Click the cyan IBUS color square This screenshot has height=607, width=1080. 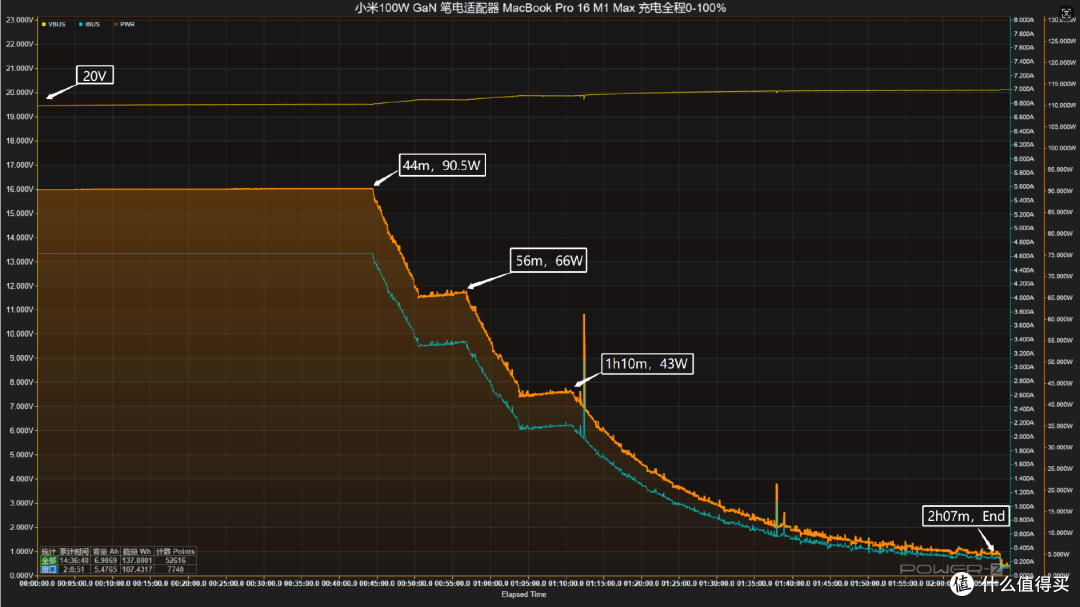[81, 24]
